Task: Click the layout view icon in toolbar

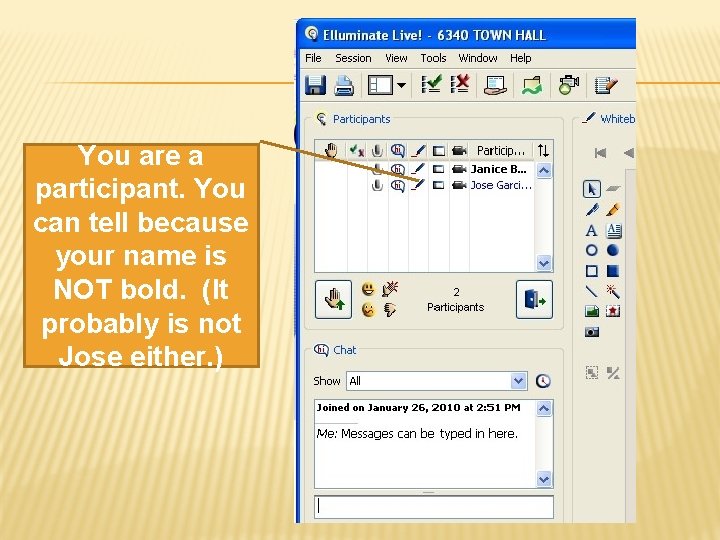Action: click(380, 85)
